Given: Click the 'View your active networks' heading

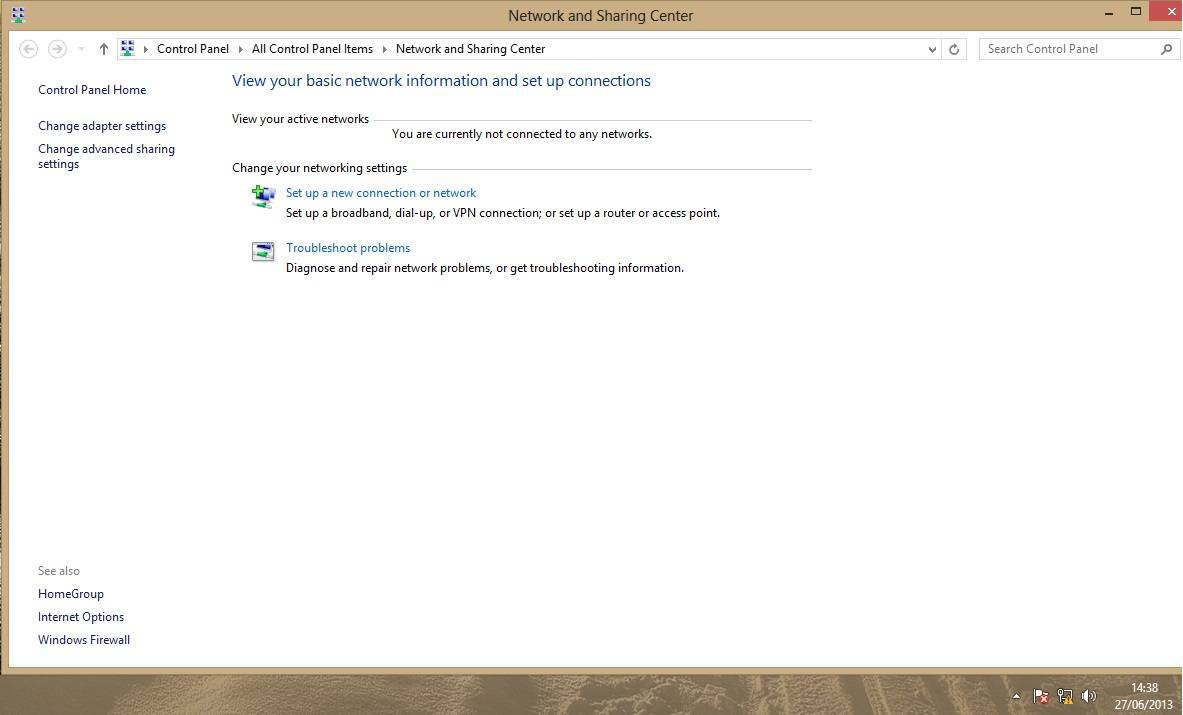Looking at the screenshot, I should 300,119.
